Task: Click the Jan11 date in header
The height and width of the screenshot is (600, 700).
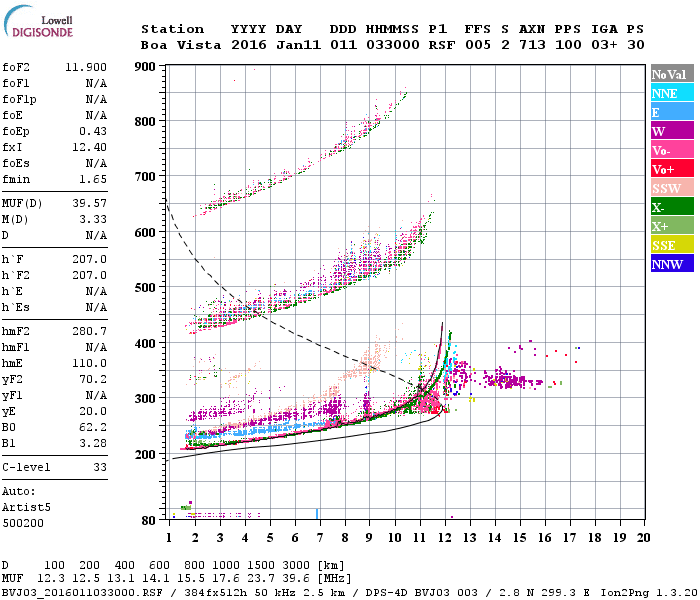Action: 298,45
